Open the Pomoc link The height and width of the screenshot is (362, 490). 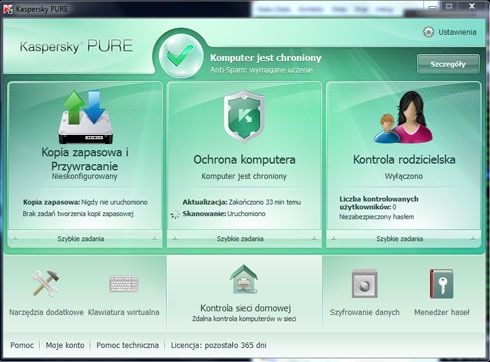(22, 345)
